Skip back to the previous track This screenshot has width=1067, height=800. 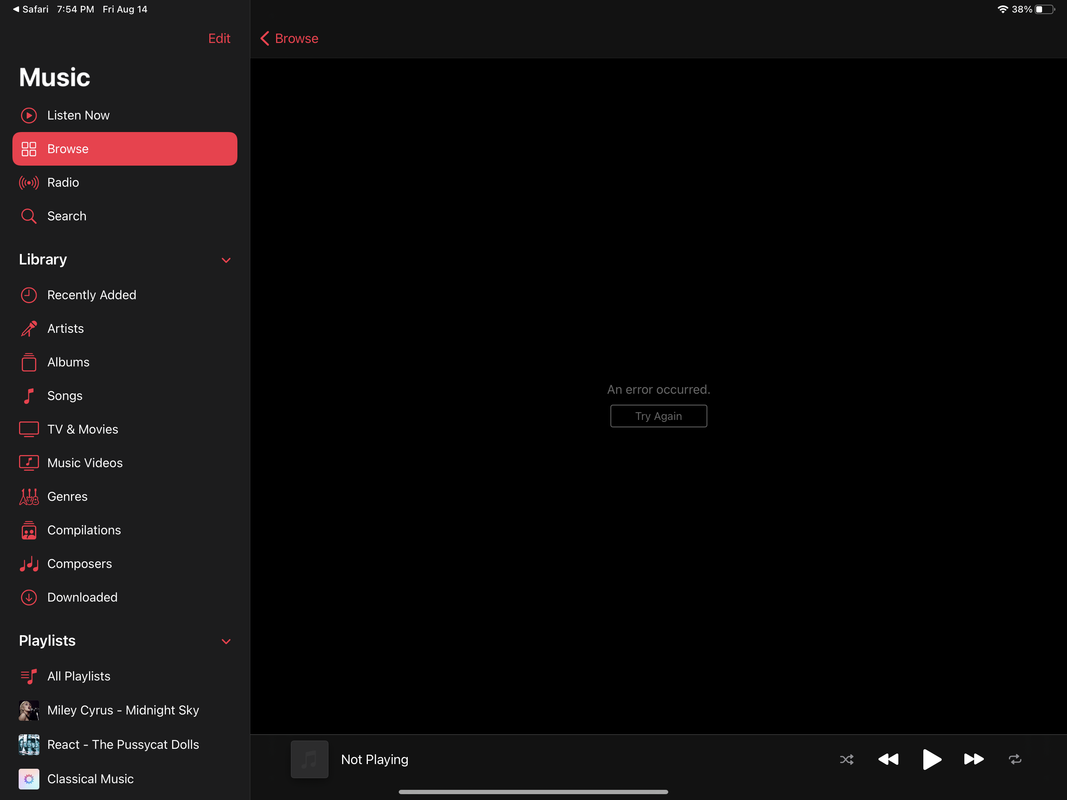(x=888, y=759)
